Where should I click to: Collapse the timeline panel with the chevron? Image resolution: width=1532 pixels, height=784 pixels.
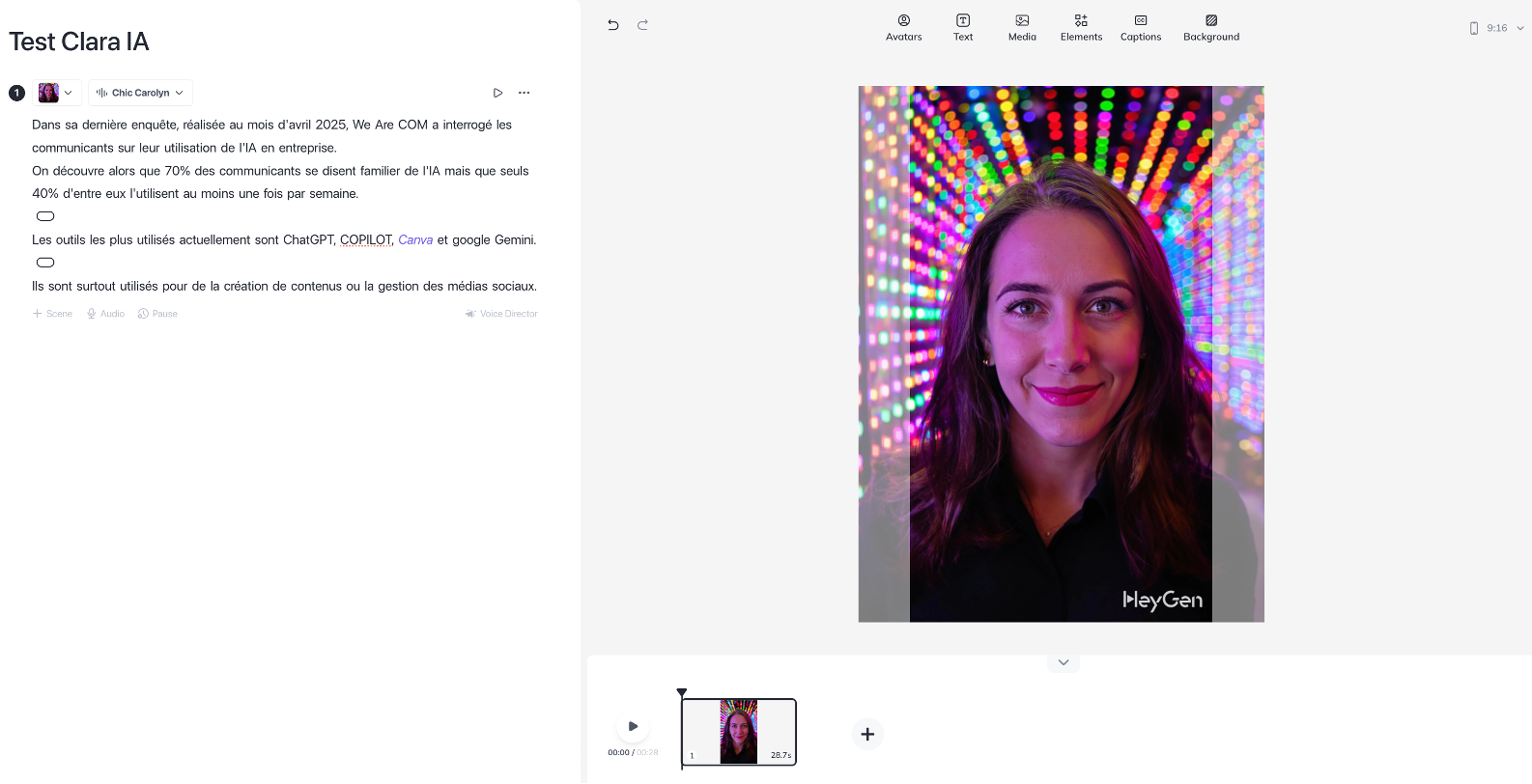1064,662
